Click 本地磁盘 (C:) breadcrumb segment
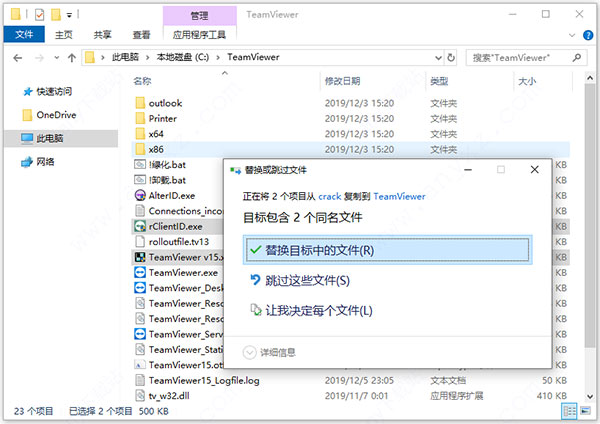Screen dimensions: 600x424 [x=183, y=57]
